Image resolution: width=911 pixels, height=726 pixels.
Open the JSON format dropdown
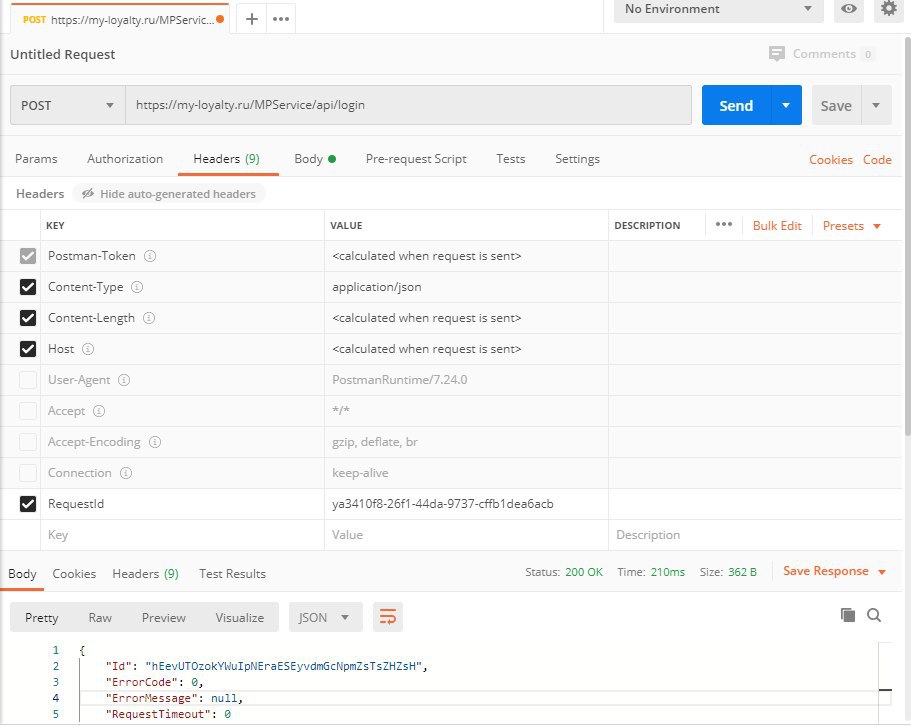click(325, 617)
